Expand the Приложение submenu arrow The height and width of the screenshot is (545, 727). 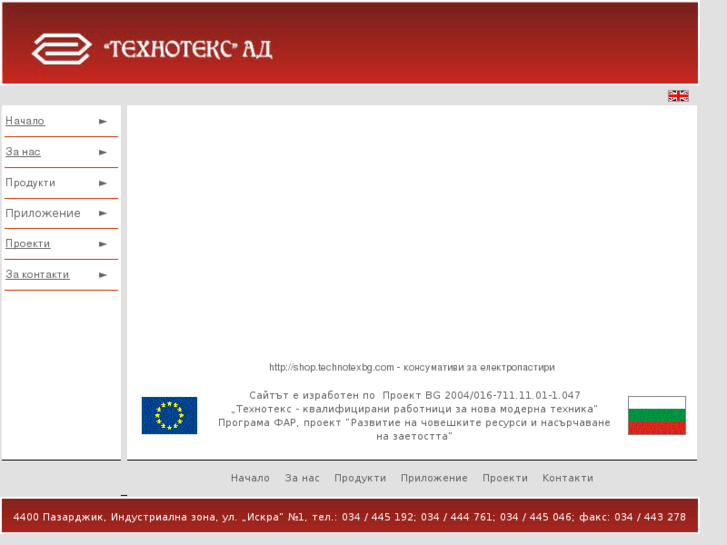(x=103, y=213)
